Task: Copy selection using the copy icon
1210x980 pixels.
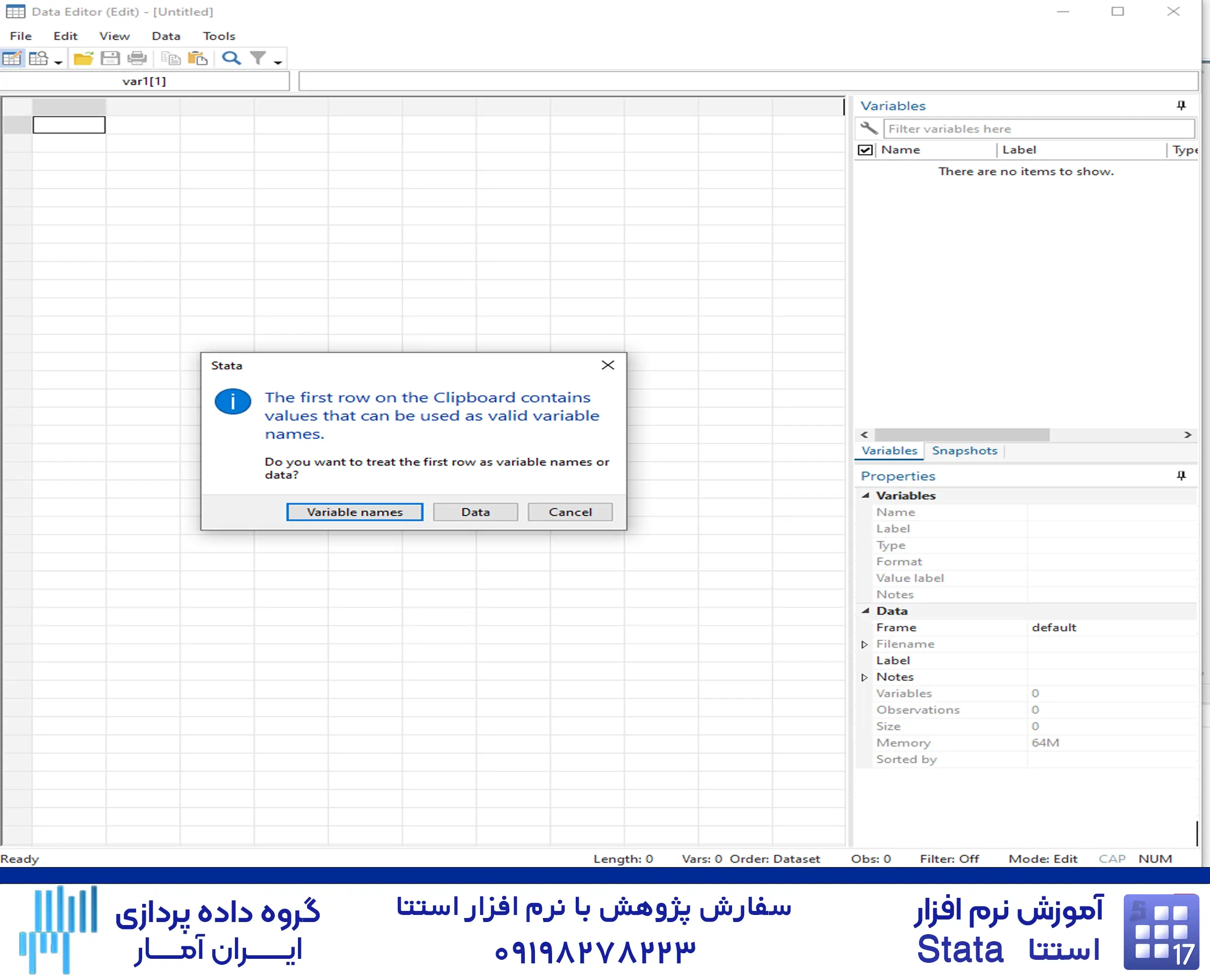Action: pos(170,57)
